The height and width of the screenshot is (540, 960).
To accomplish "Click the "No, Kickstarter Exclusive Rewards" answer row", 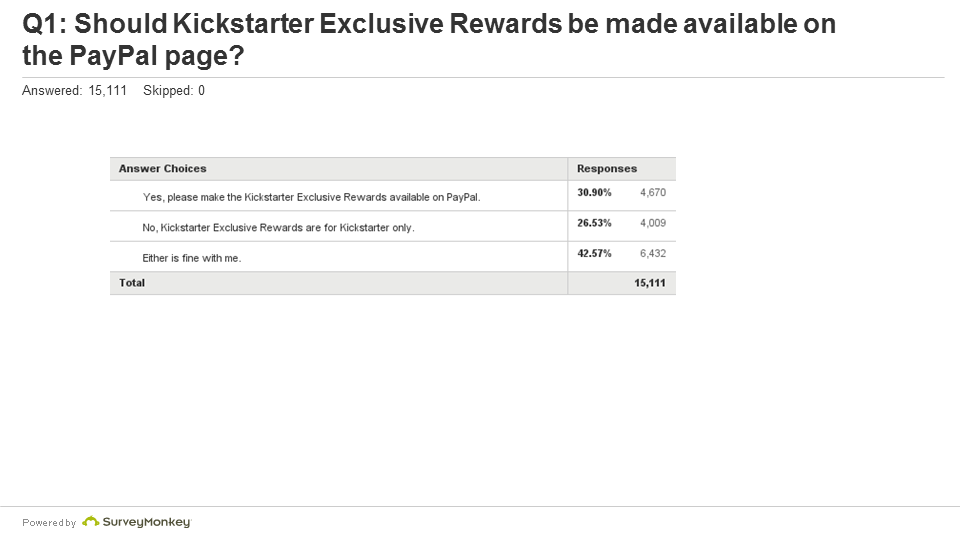I will (x=278, y=228).
